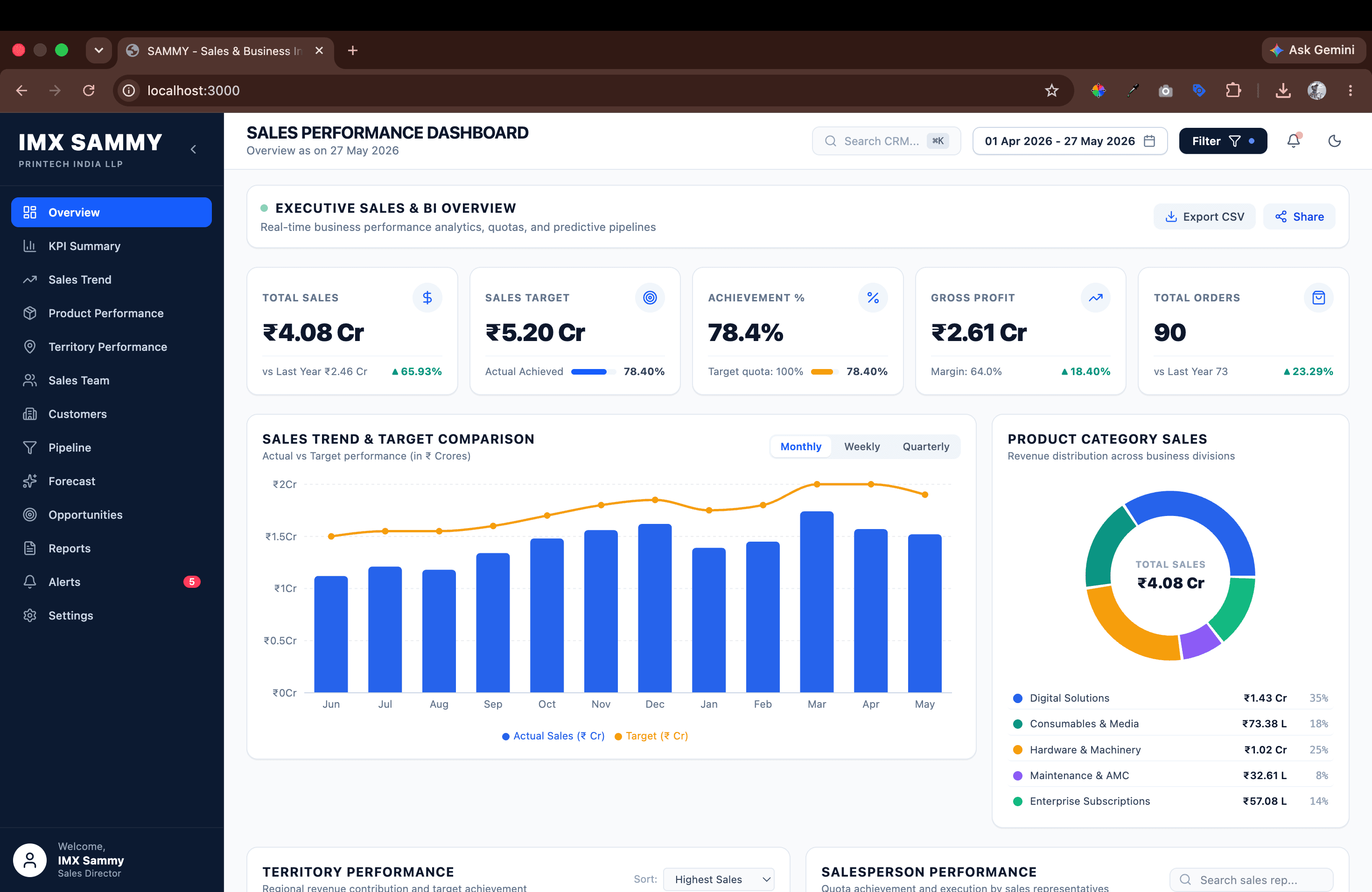Open the Highest Sales sort dropdown

coord(719,879)
